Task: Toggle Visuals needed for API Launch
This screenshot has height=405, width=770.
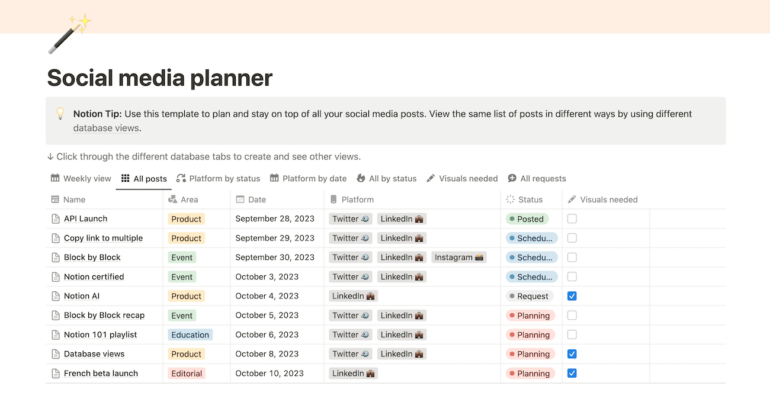Action: [x=572, y=219]
